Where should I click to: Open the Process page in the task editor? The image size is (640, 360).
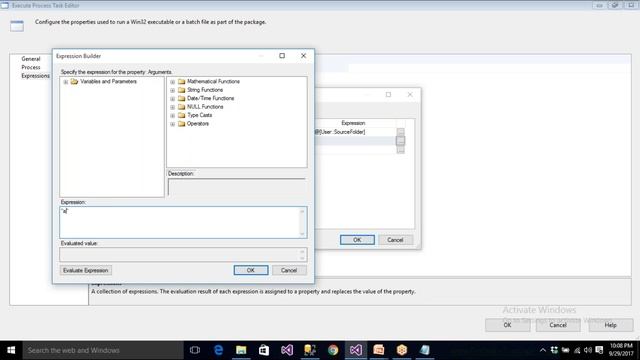click(x=31, y=67)
